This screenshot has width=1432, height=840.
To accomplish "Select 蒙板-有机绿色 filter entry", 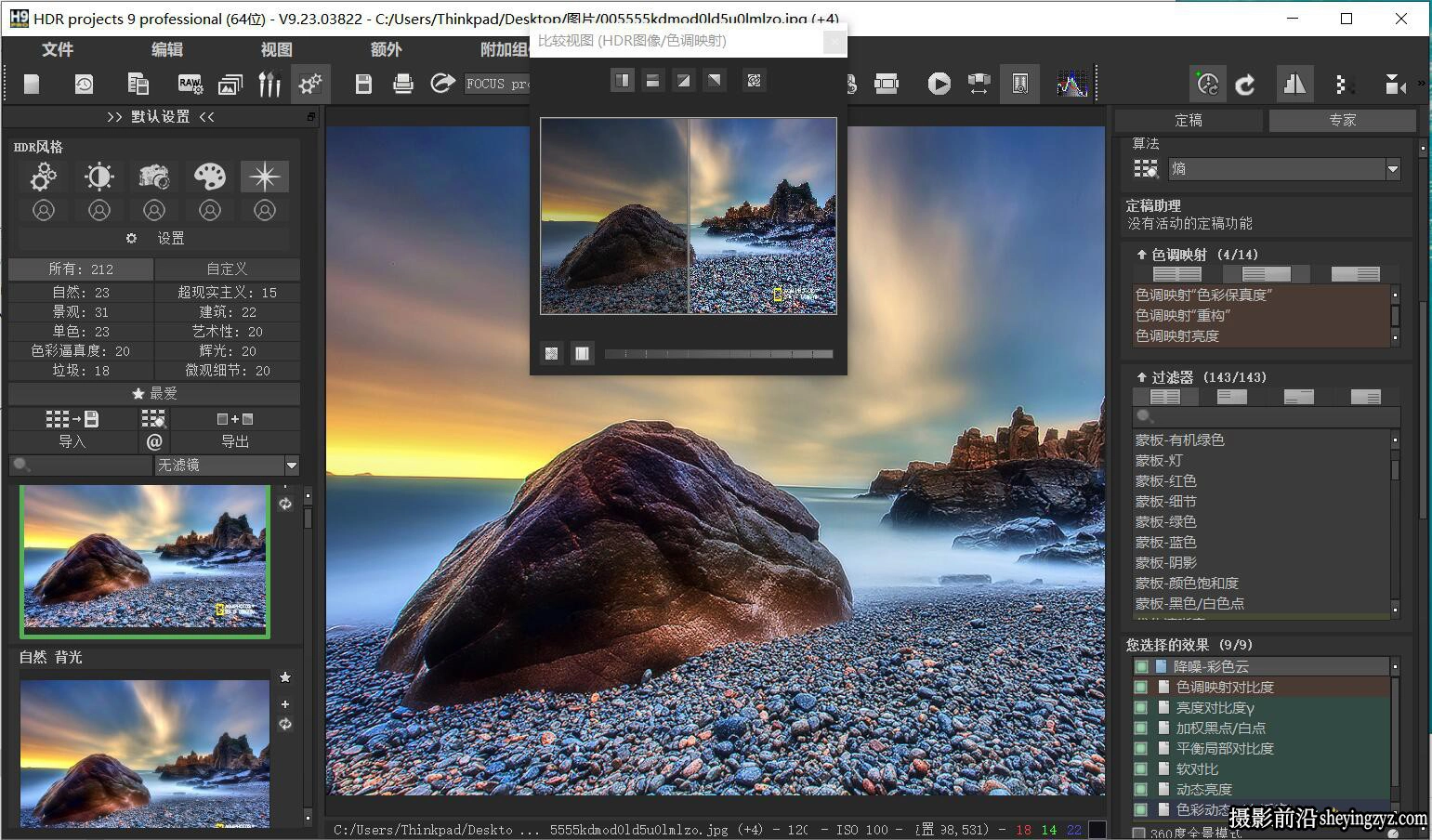I will pos(1260,440).
